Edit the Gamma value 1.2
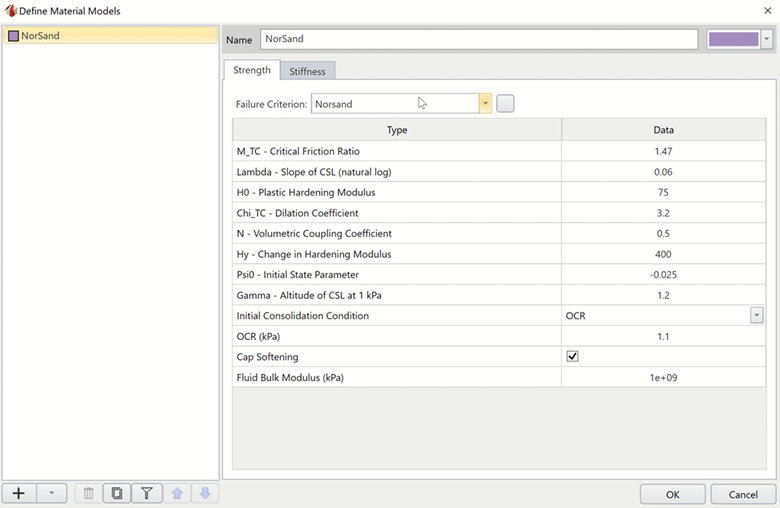 [x=664, y=296]
